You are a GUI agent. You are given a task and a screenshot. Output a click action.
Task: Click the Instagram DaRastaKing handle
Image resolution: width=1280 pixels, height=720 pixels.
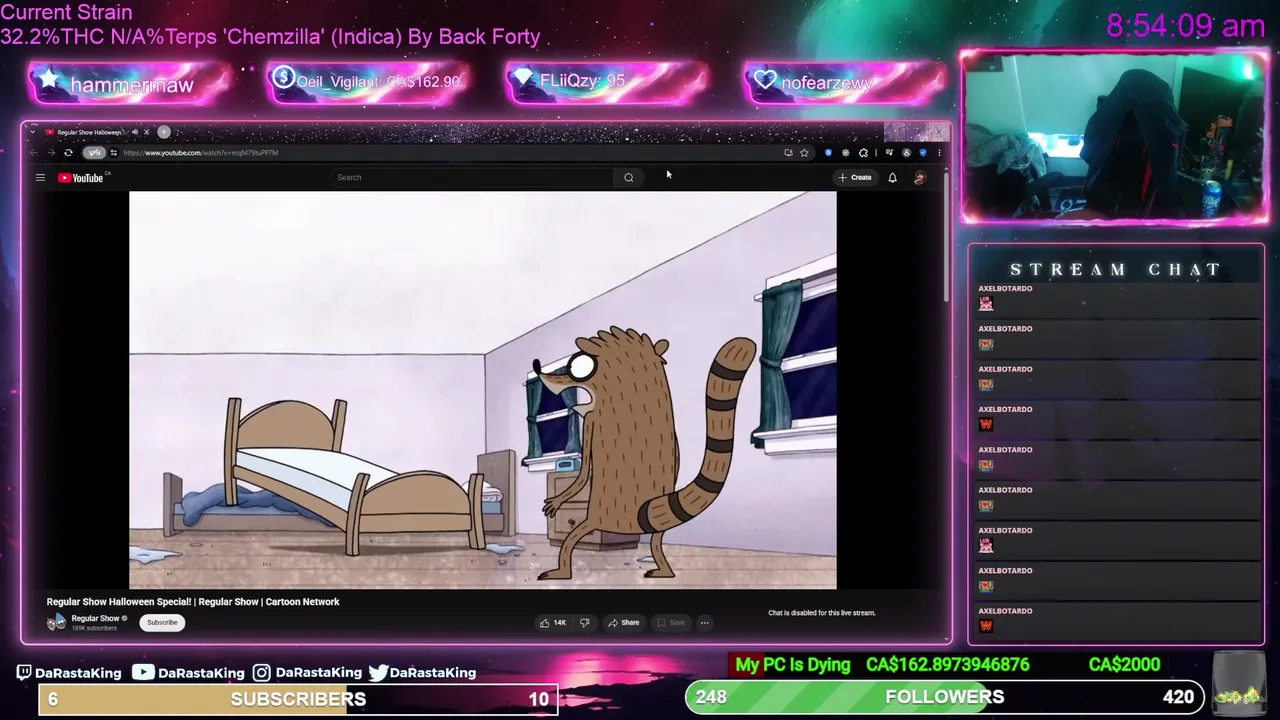pos(308,673)
